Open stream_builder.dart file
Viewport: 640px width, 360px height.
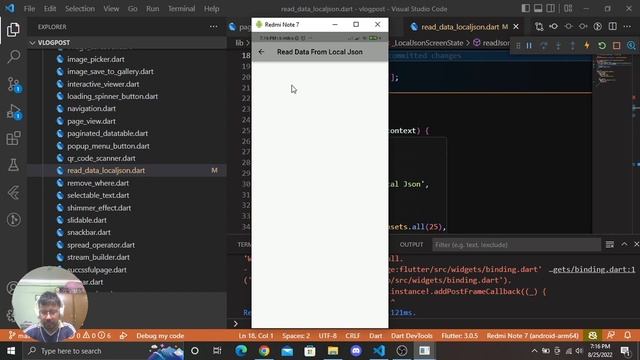pos(98,257)
